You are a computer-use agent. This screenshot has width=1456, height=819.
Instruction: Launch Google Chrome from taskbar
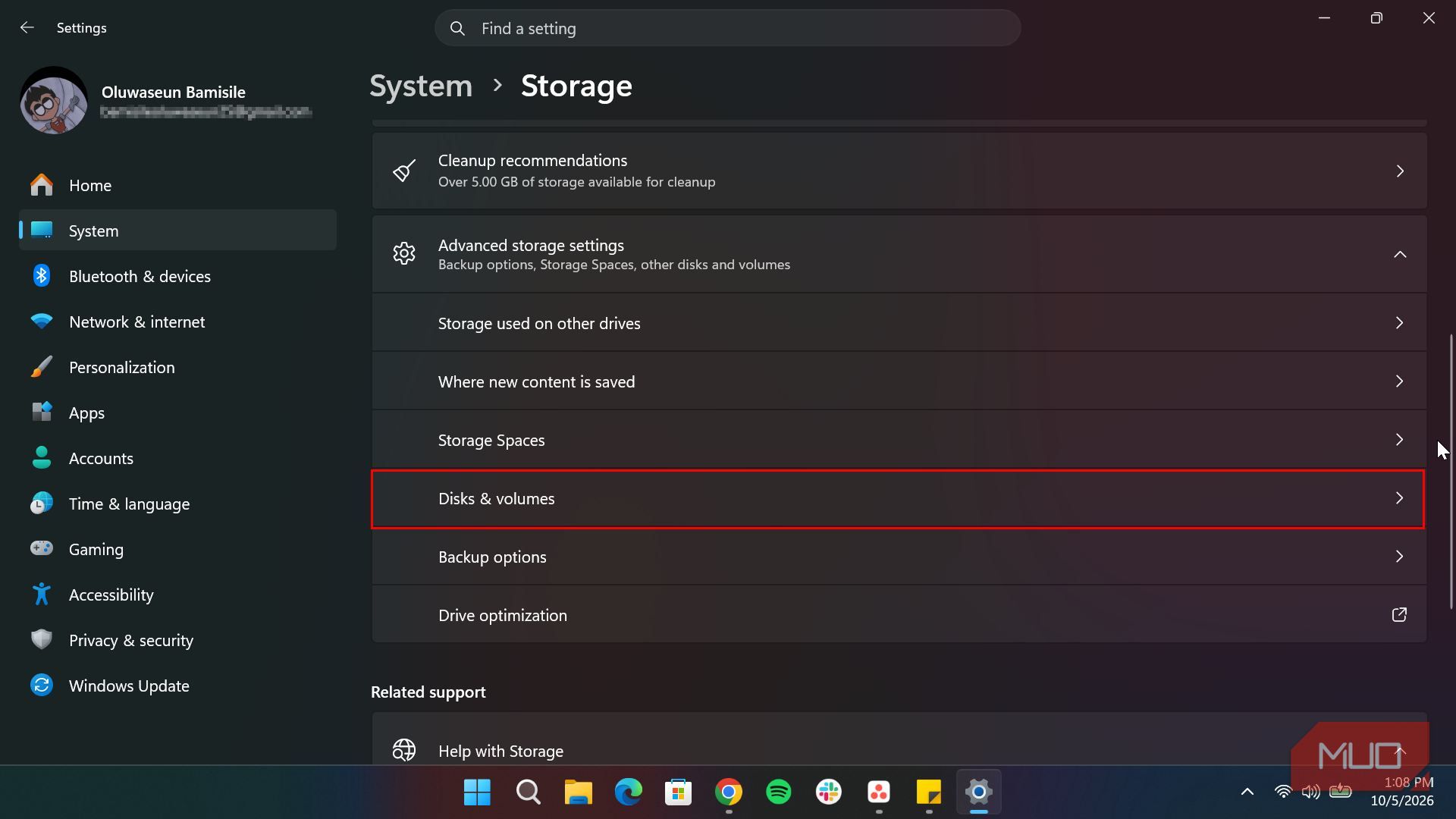click(x=728, y=792)
